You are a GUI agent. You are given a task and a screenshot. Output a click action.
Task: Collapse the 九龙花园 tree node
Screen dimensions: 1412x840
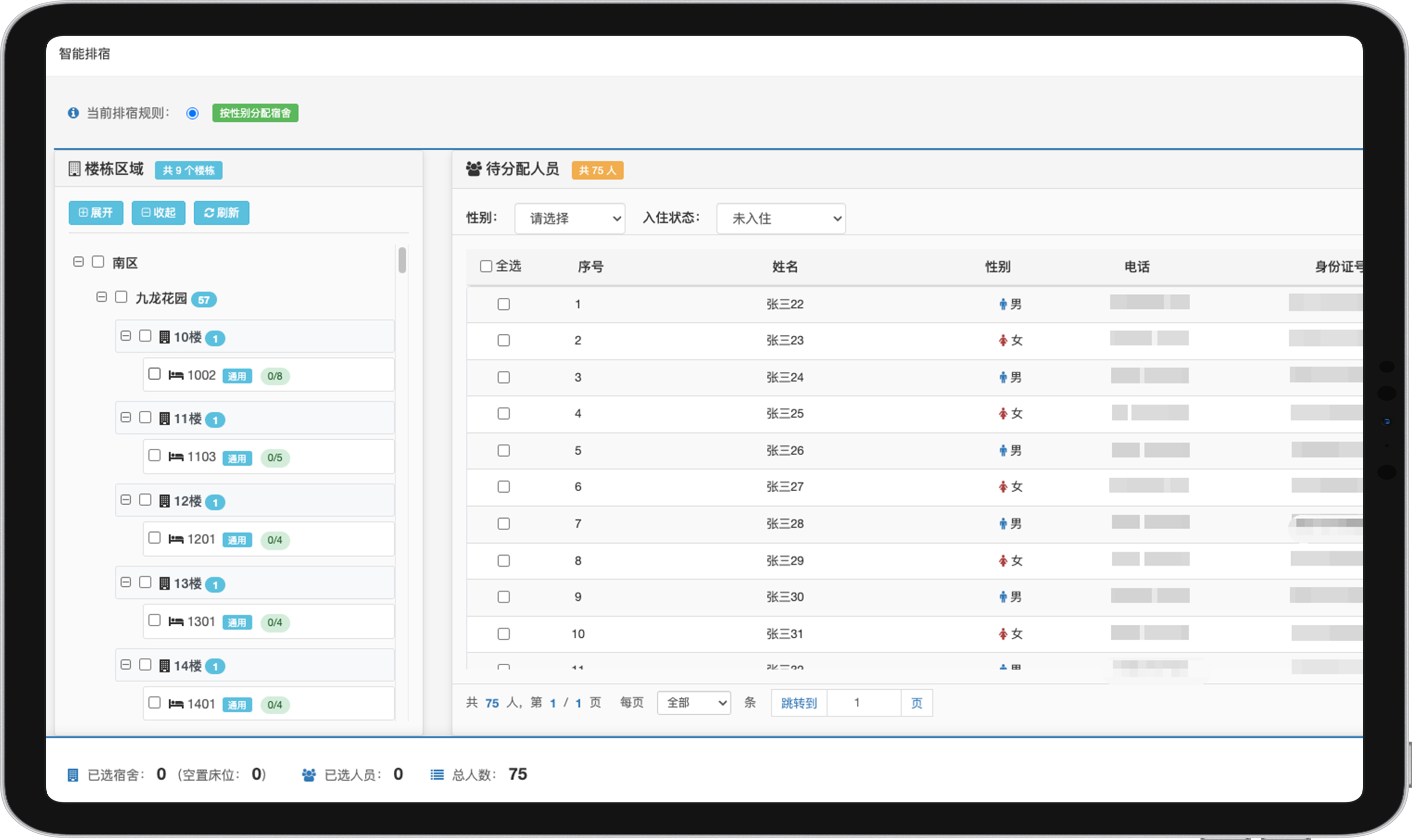click(x=101, y=297)
